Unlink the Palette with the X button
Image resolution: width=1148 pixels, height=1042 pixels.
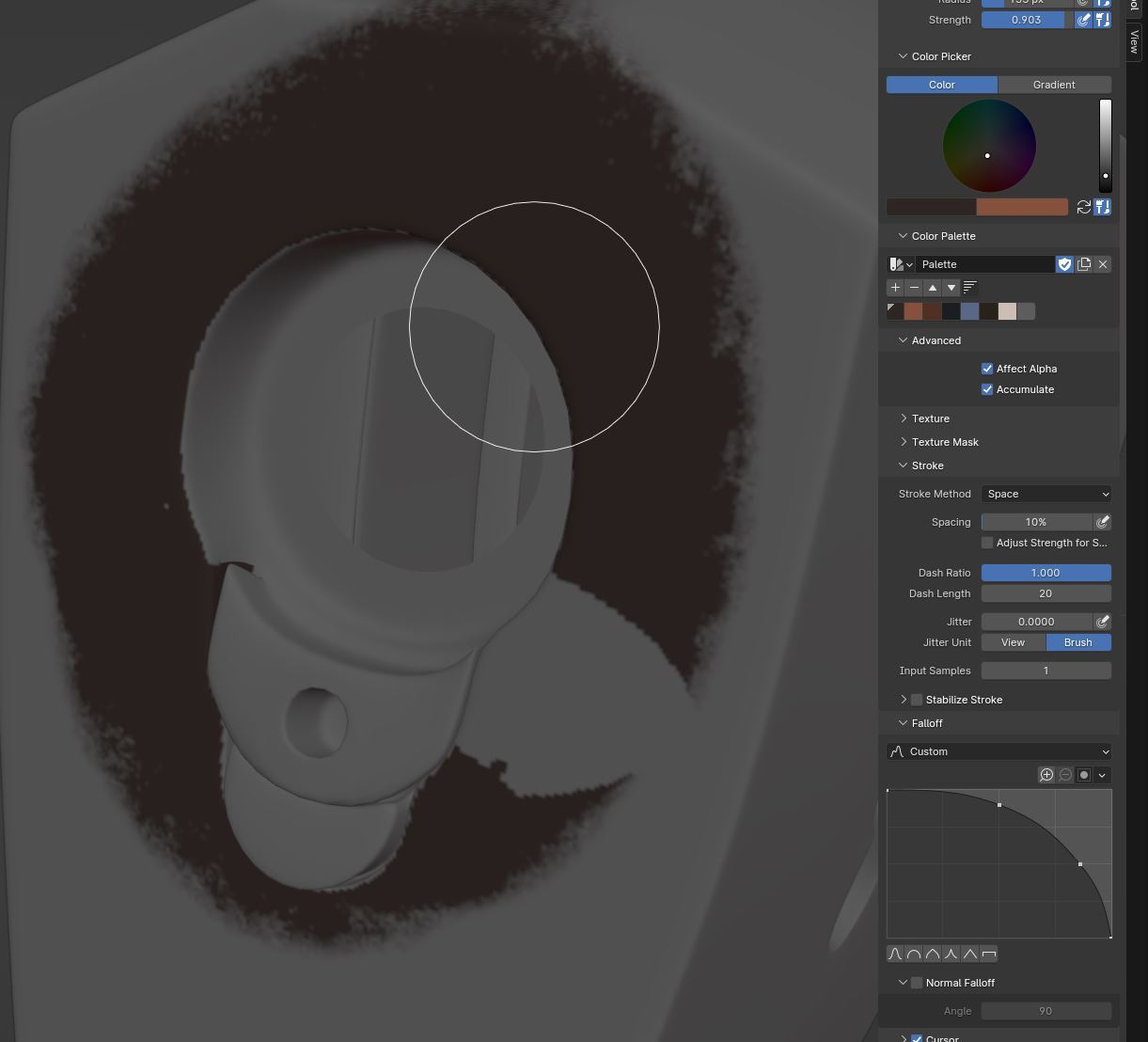pyautogui.click(x=1103, y=264)
